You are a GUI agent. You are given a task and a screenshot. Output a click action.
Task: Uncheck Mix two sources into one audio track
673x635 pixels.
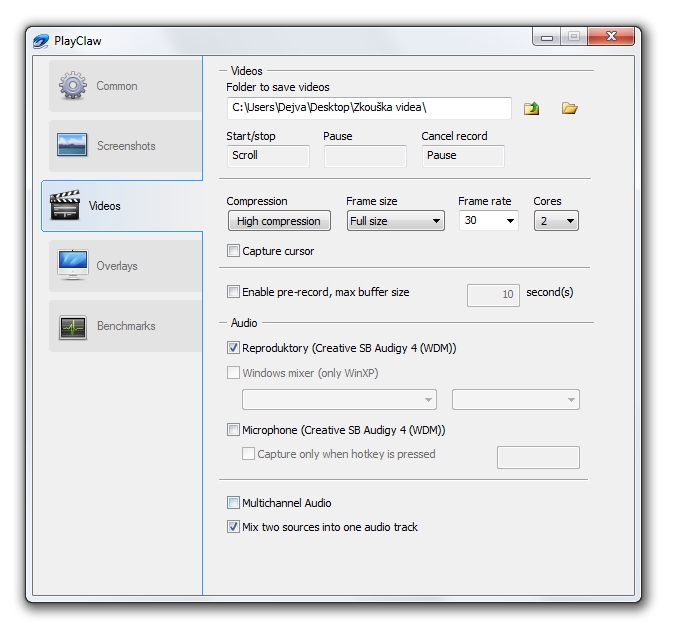pyautogui.click(x=233, y=527)
